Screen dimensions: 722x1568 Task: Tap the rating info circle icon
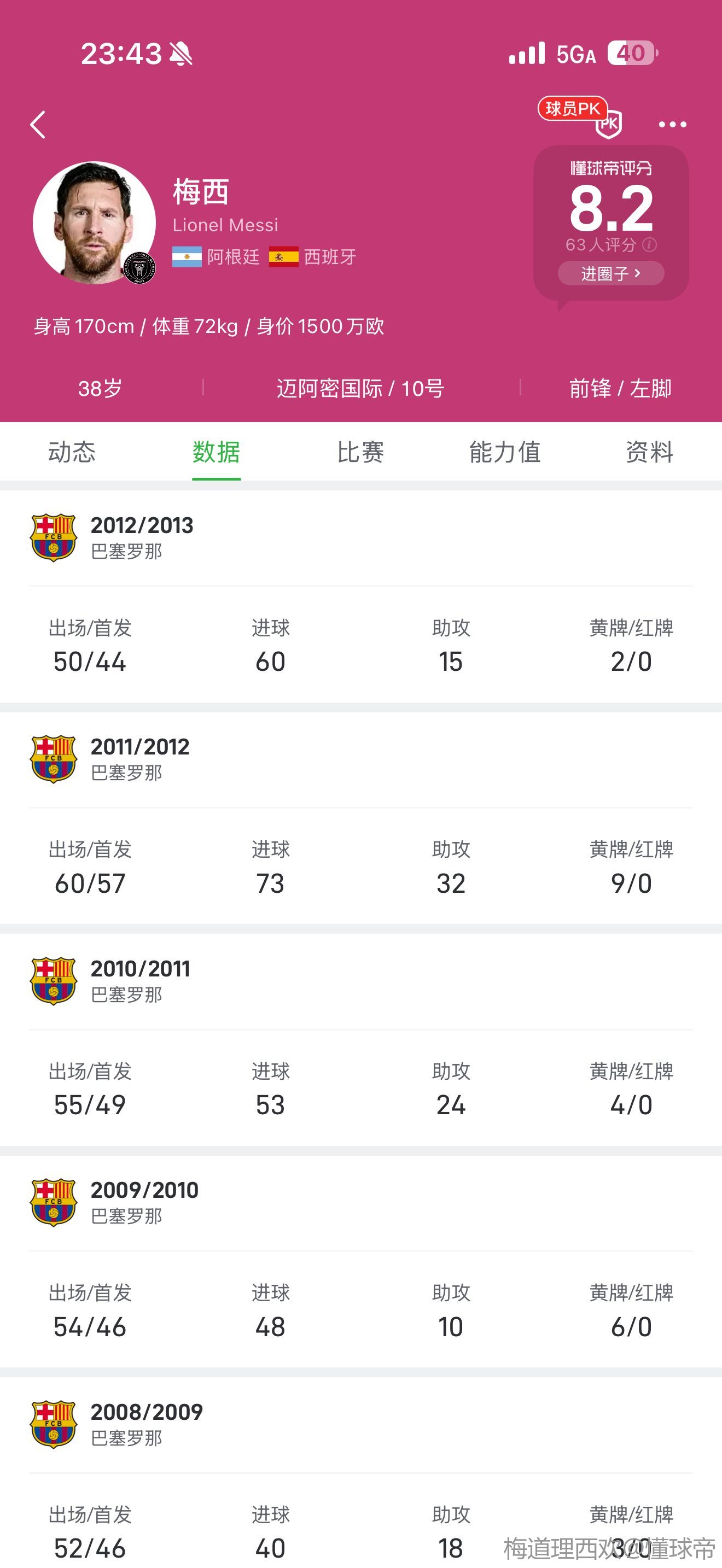point(650,245)
